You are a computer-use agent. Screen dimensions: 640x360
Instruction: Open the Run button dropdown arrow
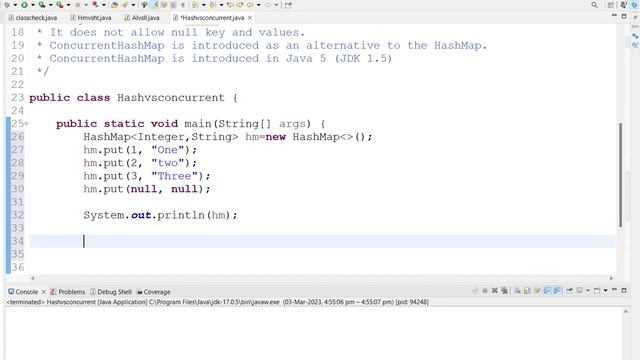33,5
